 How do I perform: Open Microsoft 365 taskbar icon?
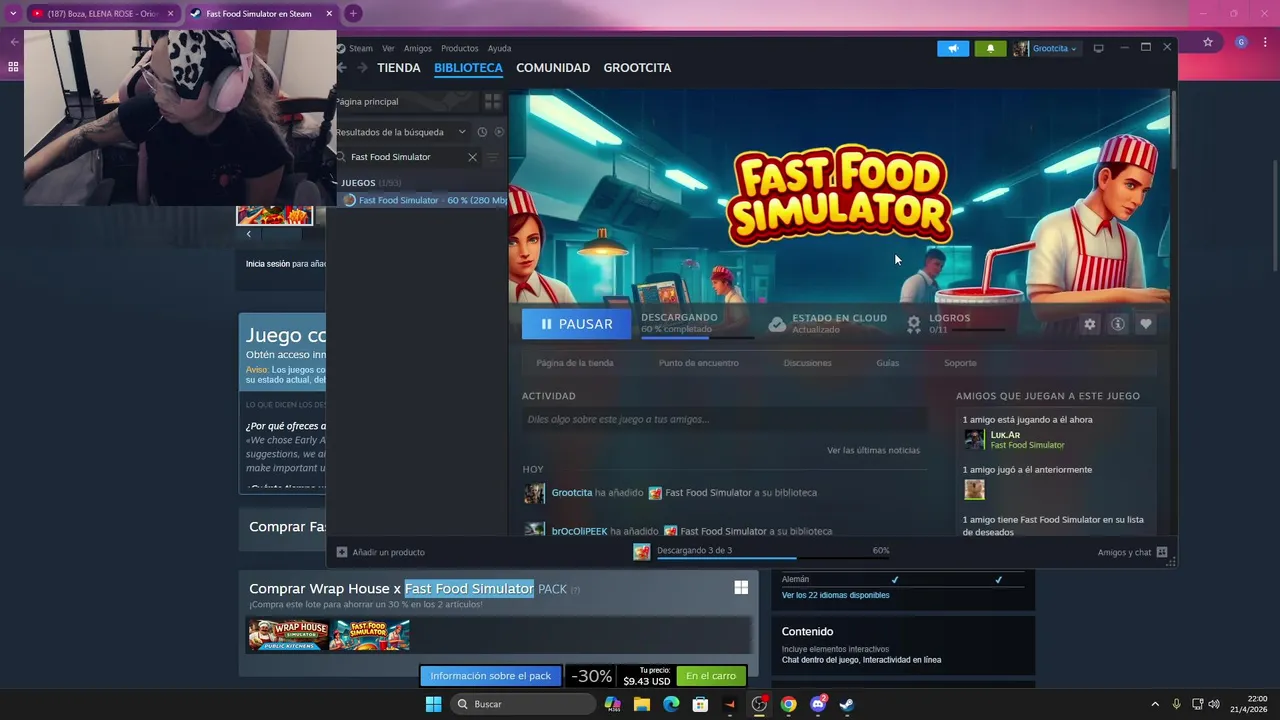point(613,704)
